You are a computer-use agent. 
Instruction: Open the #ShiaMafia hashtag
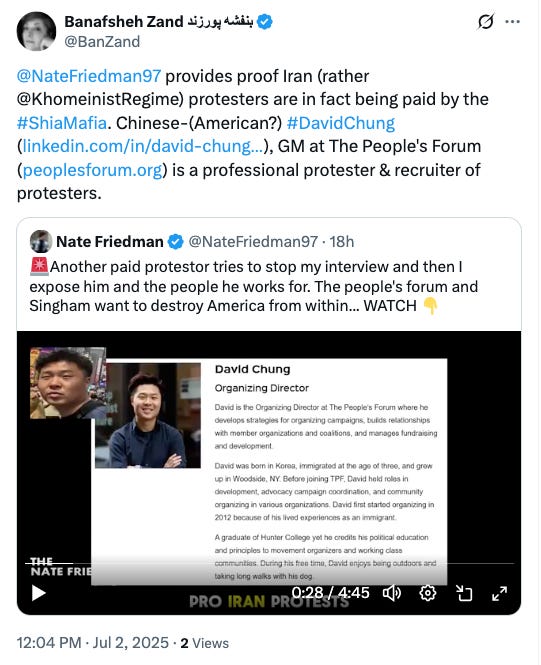pos(62,123)
